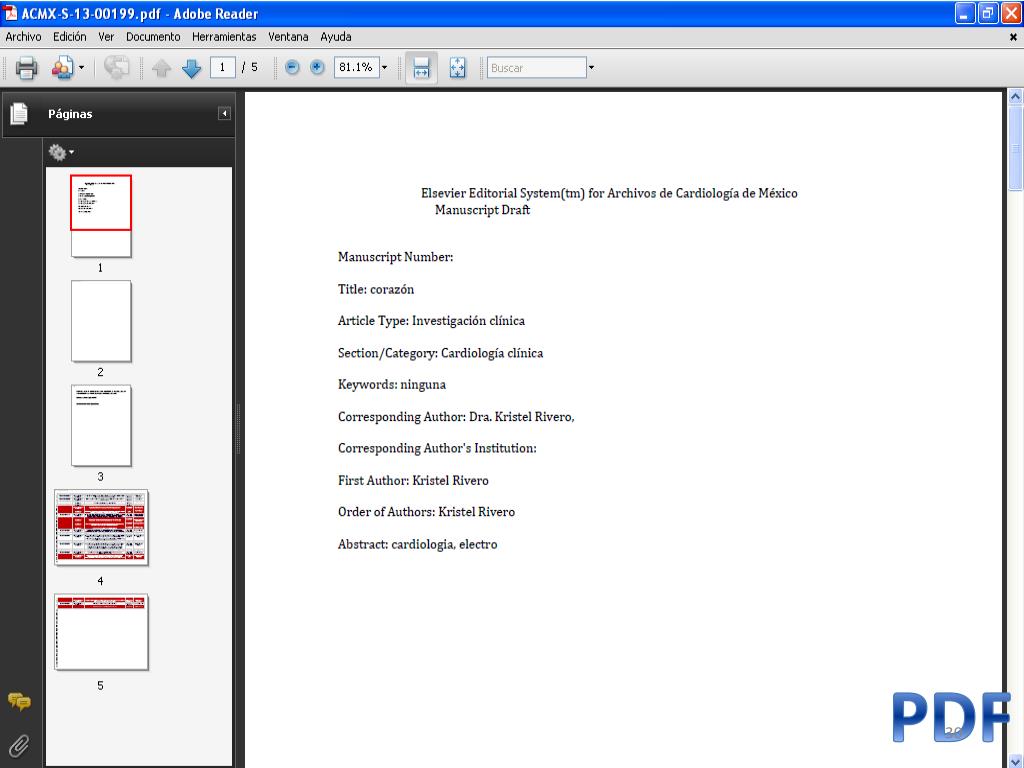Click the Adobe Reader title bar icon

pyautogui.click(x=11, y=13)
